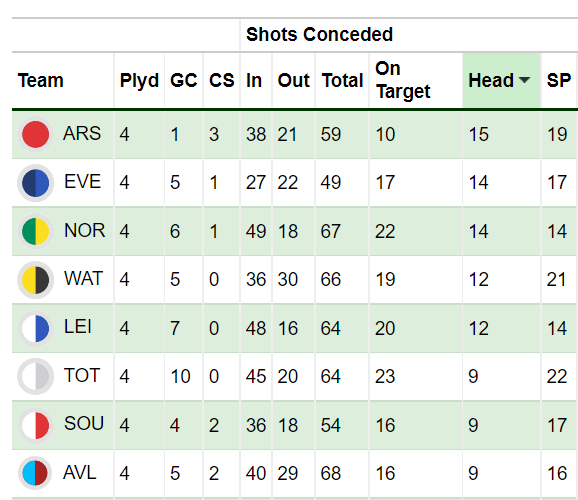Sort by the SP column header
Image resolution: width=578 pixels, height=500 pixels.
(559, 80)
